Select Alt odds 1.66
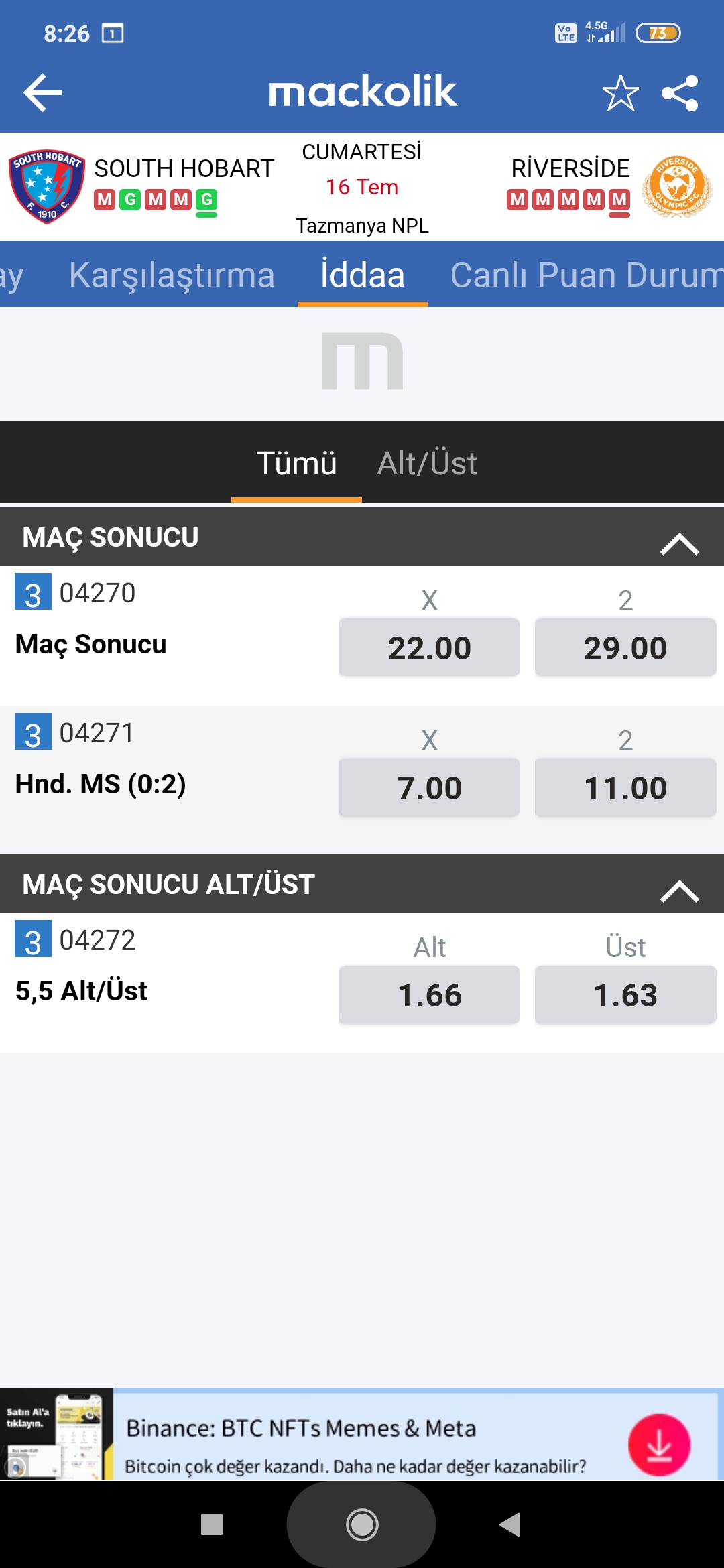The image size is (724, 1568). coord(430,994)
